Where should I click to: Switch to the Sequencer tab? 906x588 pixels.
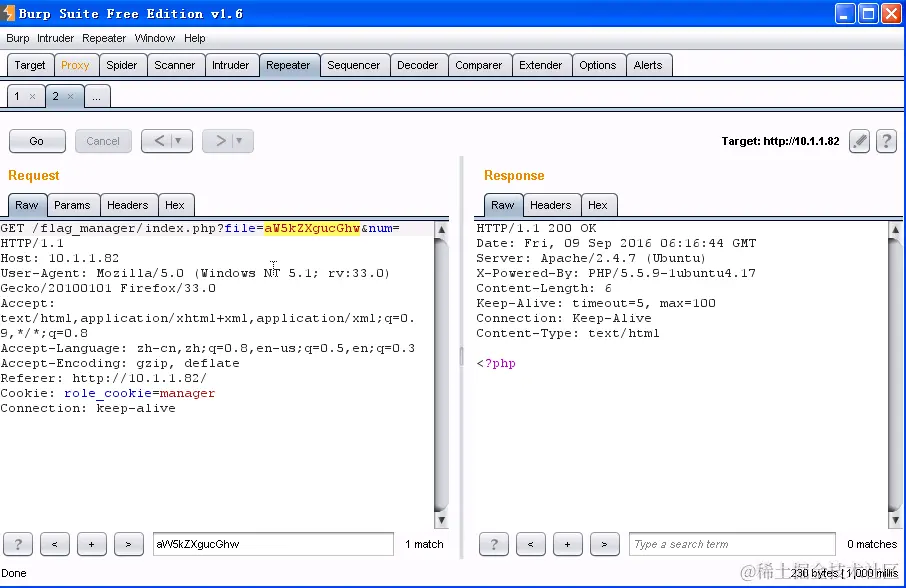click(x=354, y=65)
